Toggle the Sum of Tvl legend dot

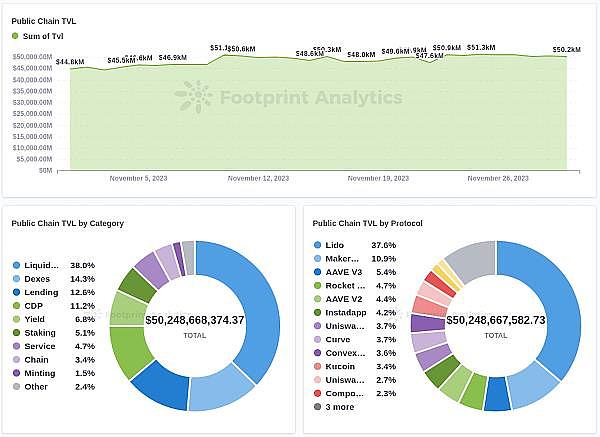point(16,36)
